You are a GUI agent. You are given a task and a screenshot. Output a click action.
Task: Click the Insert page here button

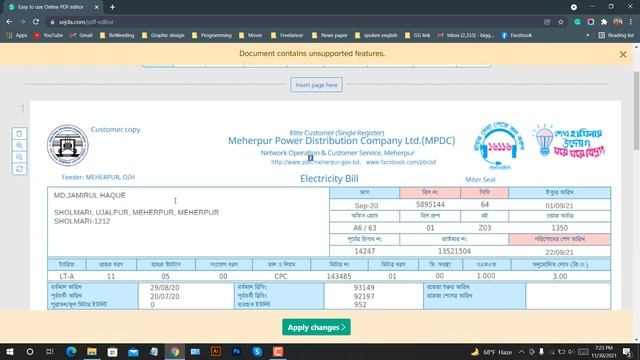click(316, 85)
